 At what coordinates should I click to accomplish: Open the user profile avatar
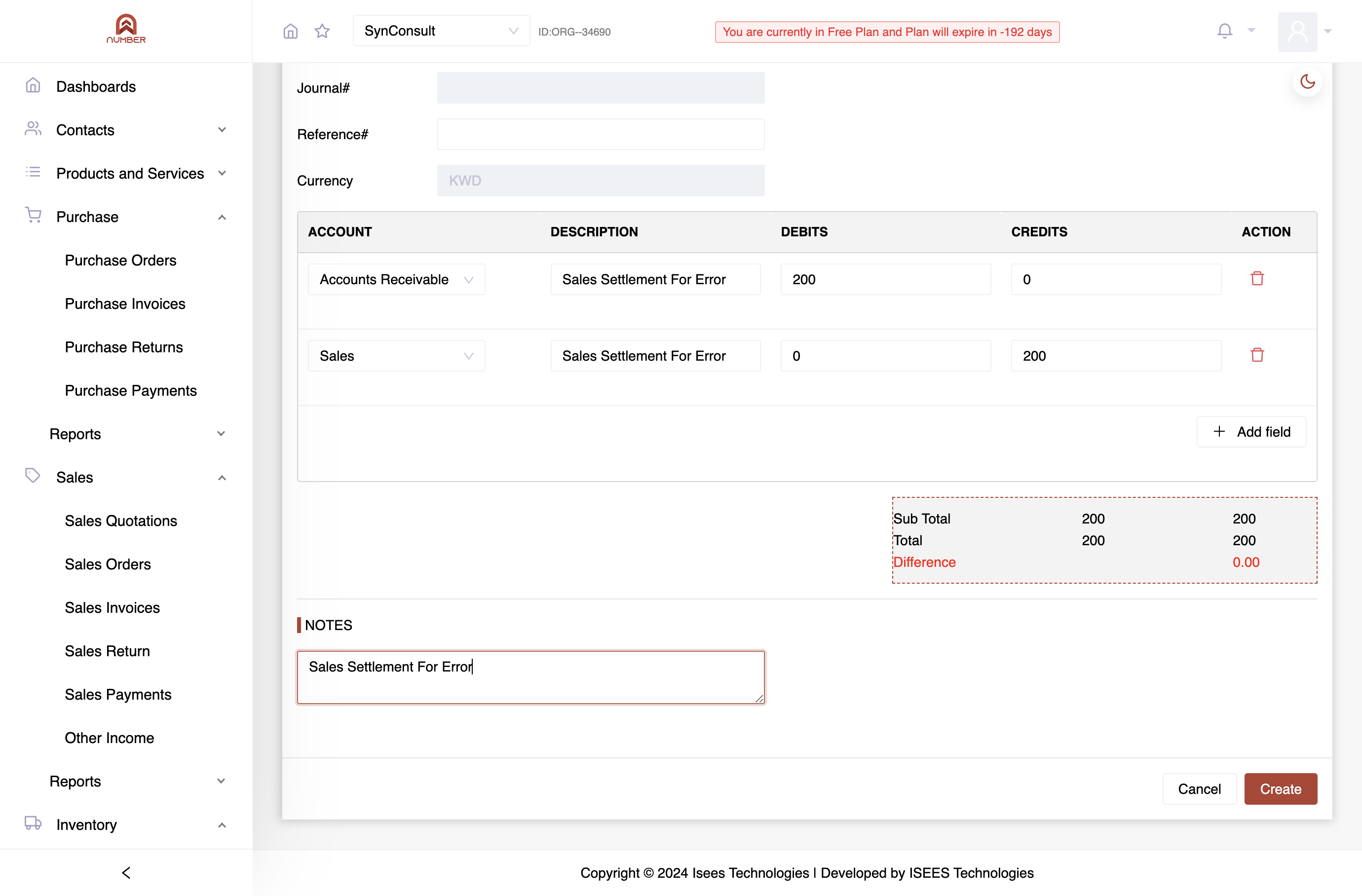click(1297, 32)
